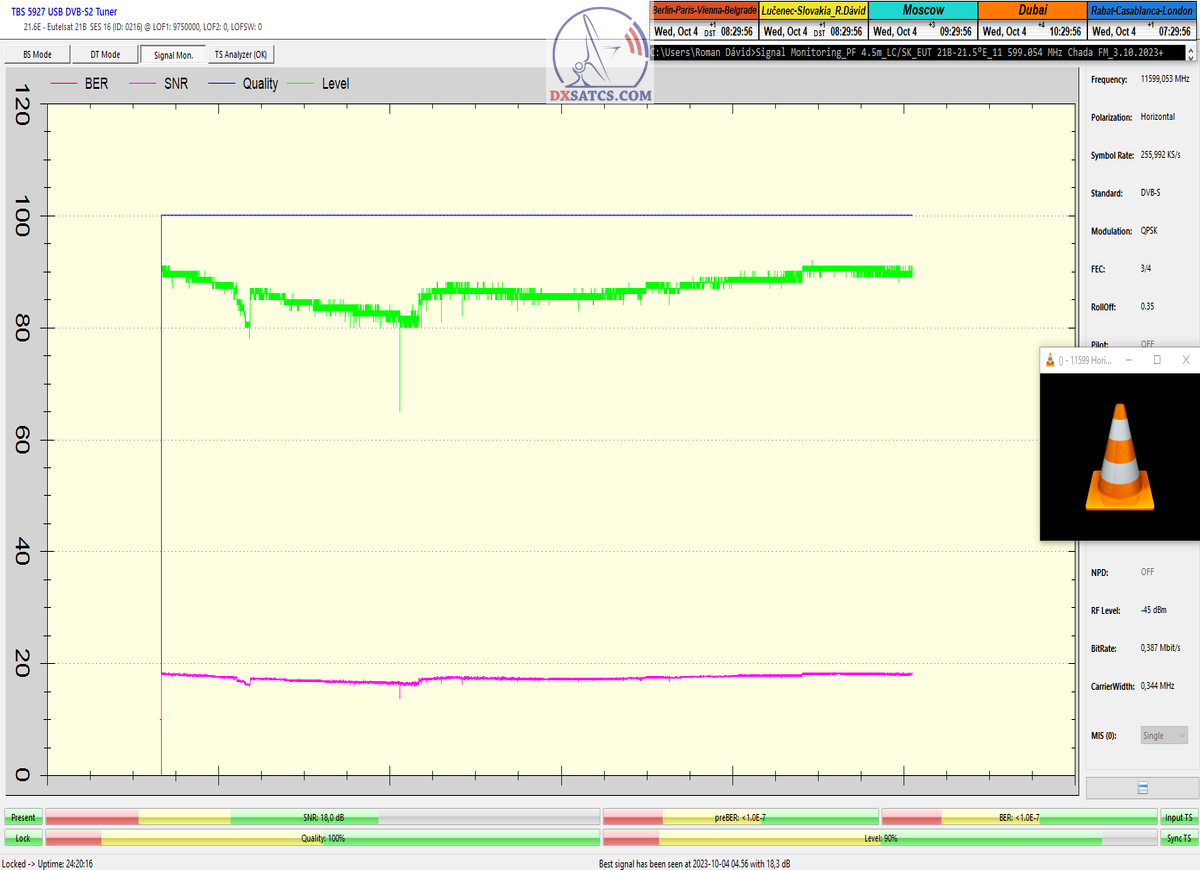Image resolution: width=1200 pixels, height=870 pixels.
Task: Switch to DT Mode tab
Action: click(104, 55)
